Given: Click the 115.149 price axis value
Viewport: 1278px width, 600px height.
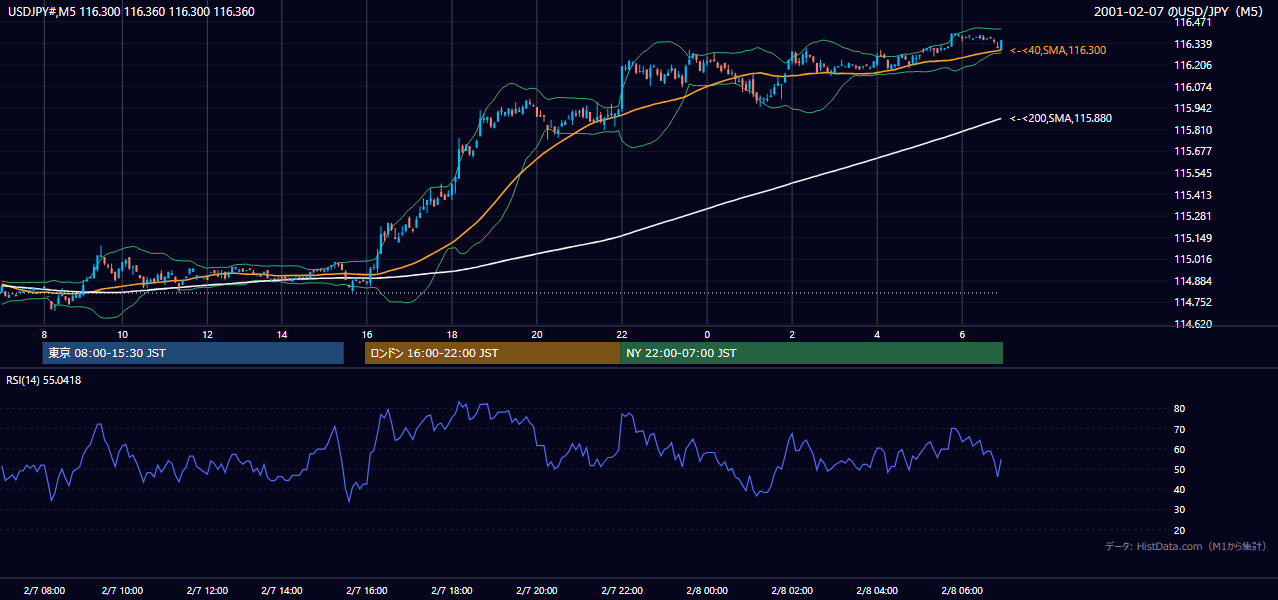Looking at the screenshot, I should pyautogui.click(x=1192, y=238).
